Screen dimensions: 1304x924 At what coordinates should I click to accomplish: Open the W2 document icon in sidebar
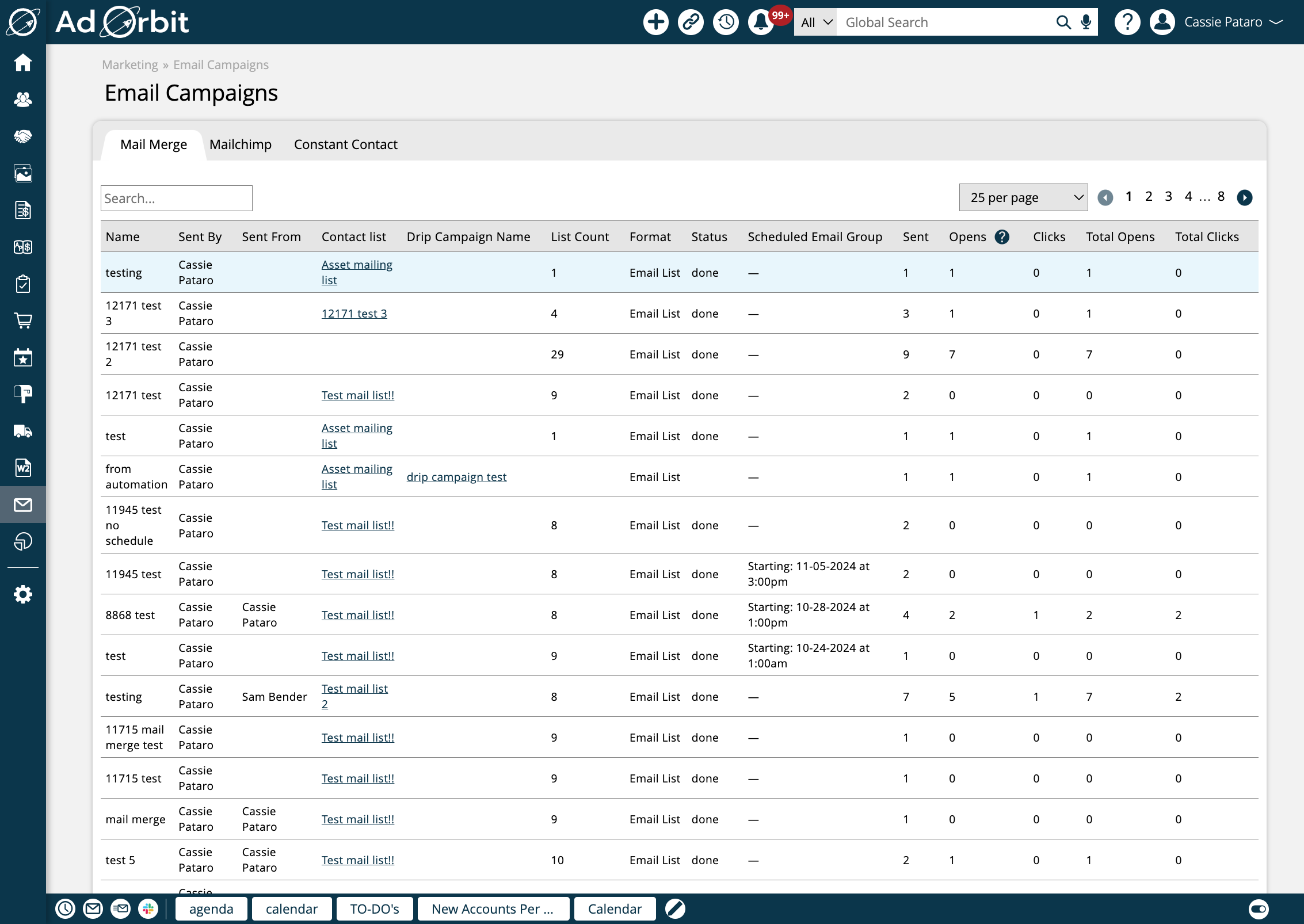point(23,468)
